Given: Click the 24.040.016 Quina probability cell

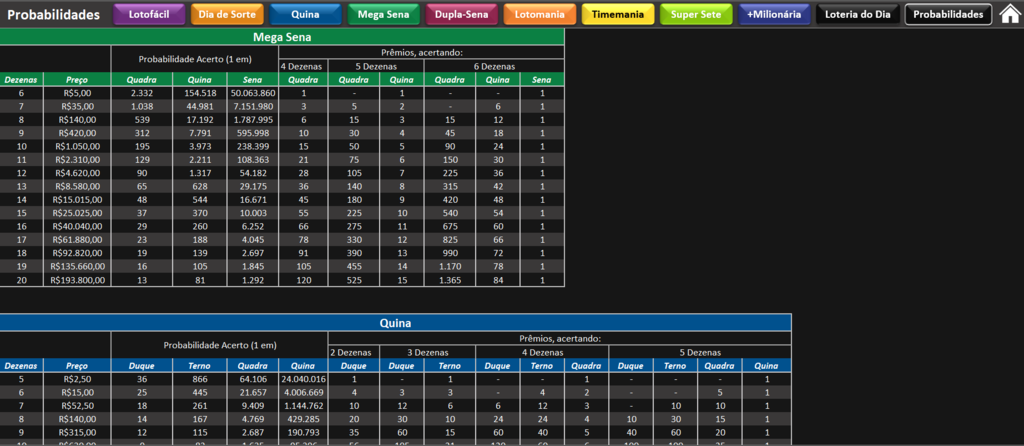Looking at the screenshot, I should tap(303, 379).
